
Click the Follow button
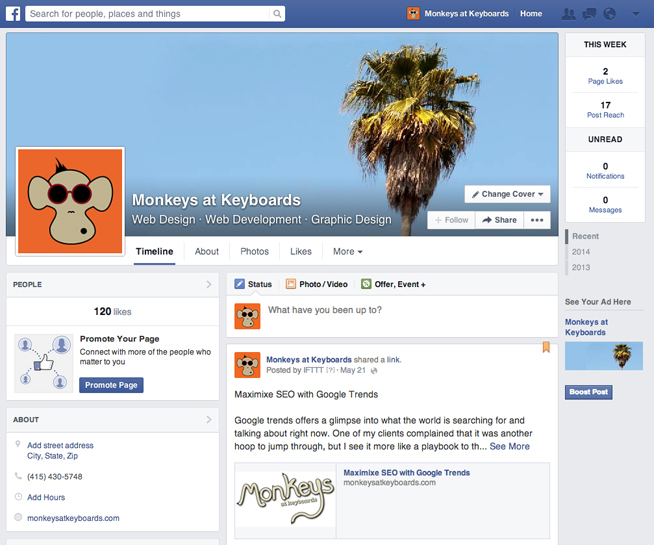[451, 220]
